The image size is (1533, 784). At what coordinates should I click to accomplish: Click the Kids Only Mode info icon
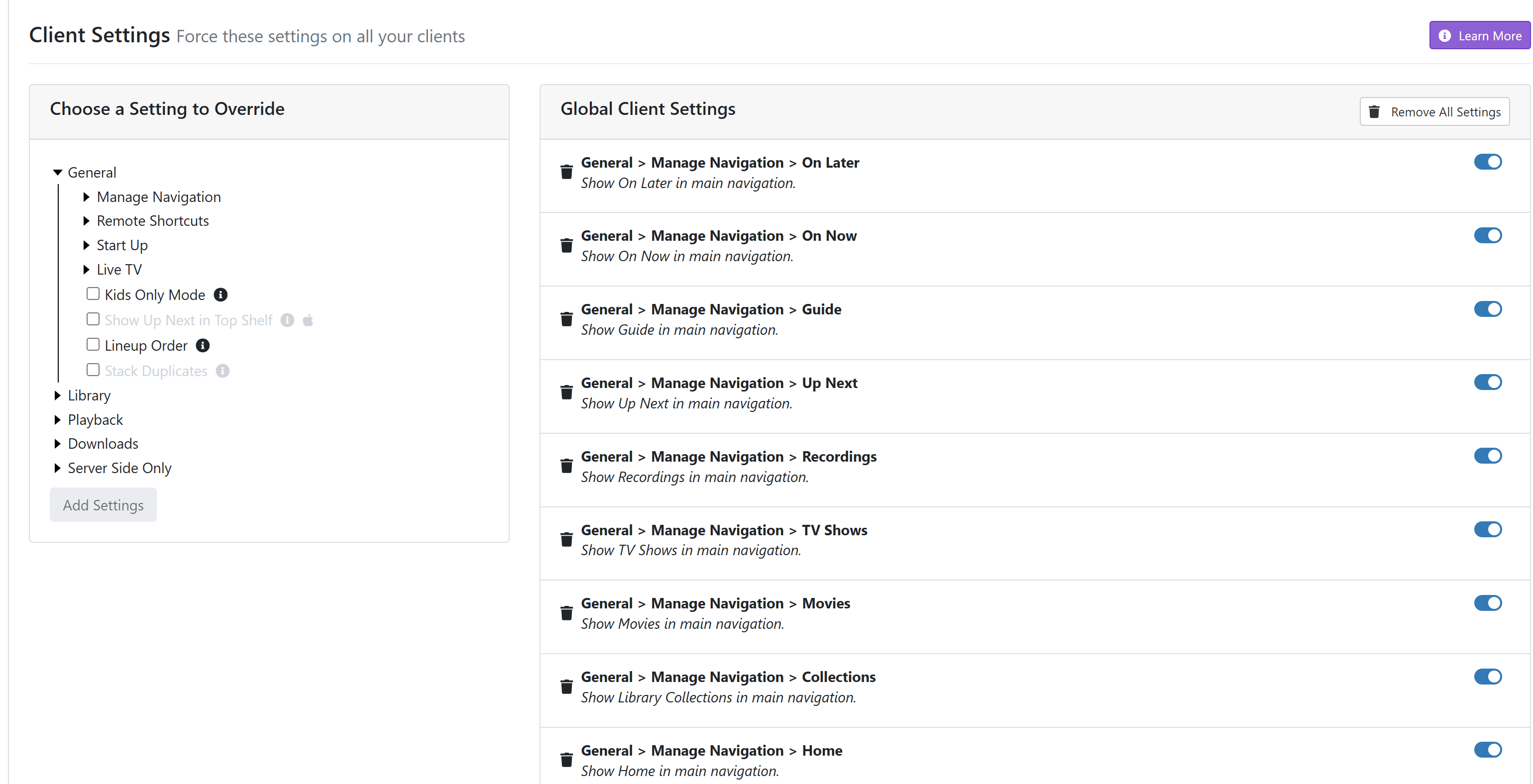(220, 295)
